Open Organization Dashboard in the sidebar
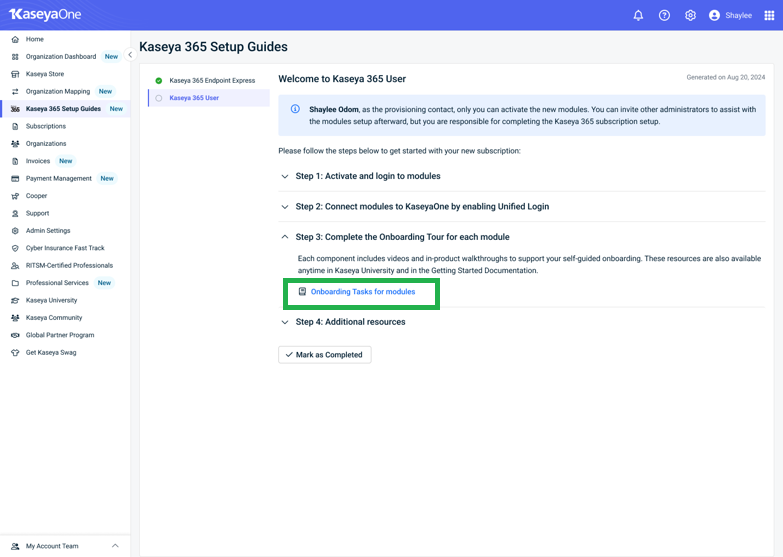This screenshot has height=557, width=783. 61,57
